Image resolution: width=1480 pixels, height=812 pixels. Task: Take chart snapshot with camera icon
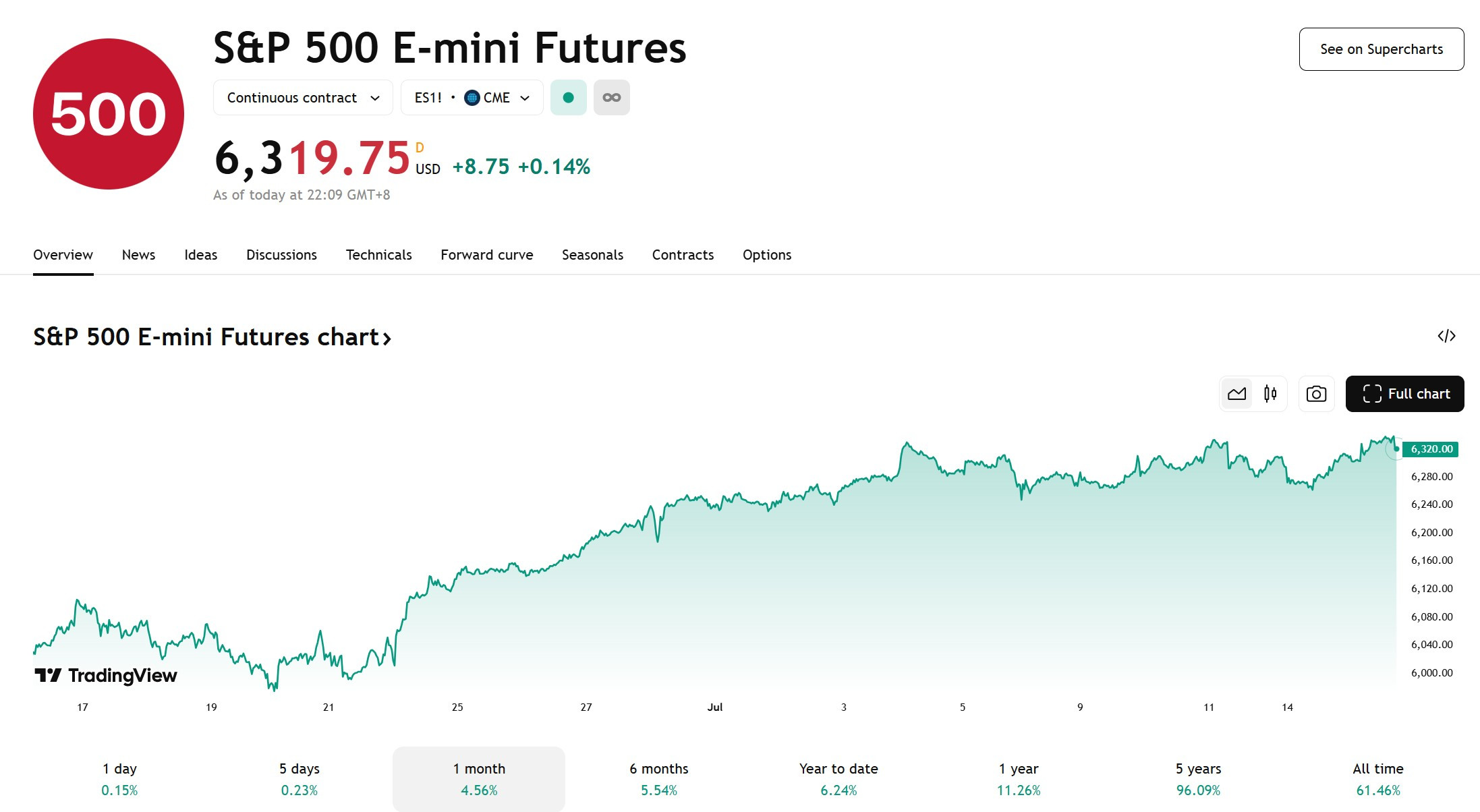pyautogui.click(x=1316, y=394)
